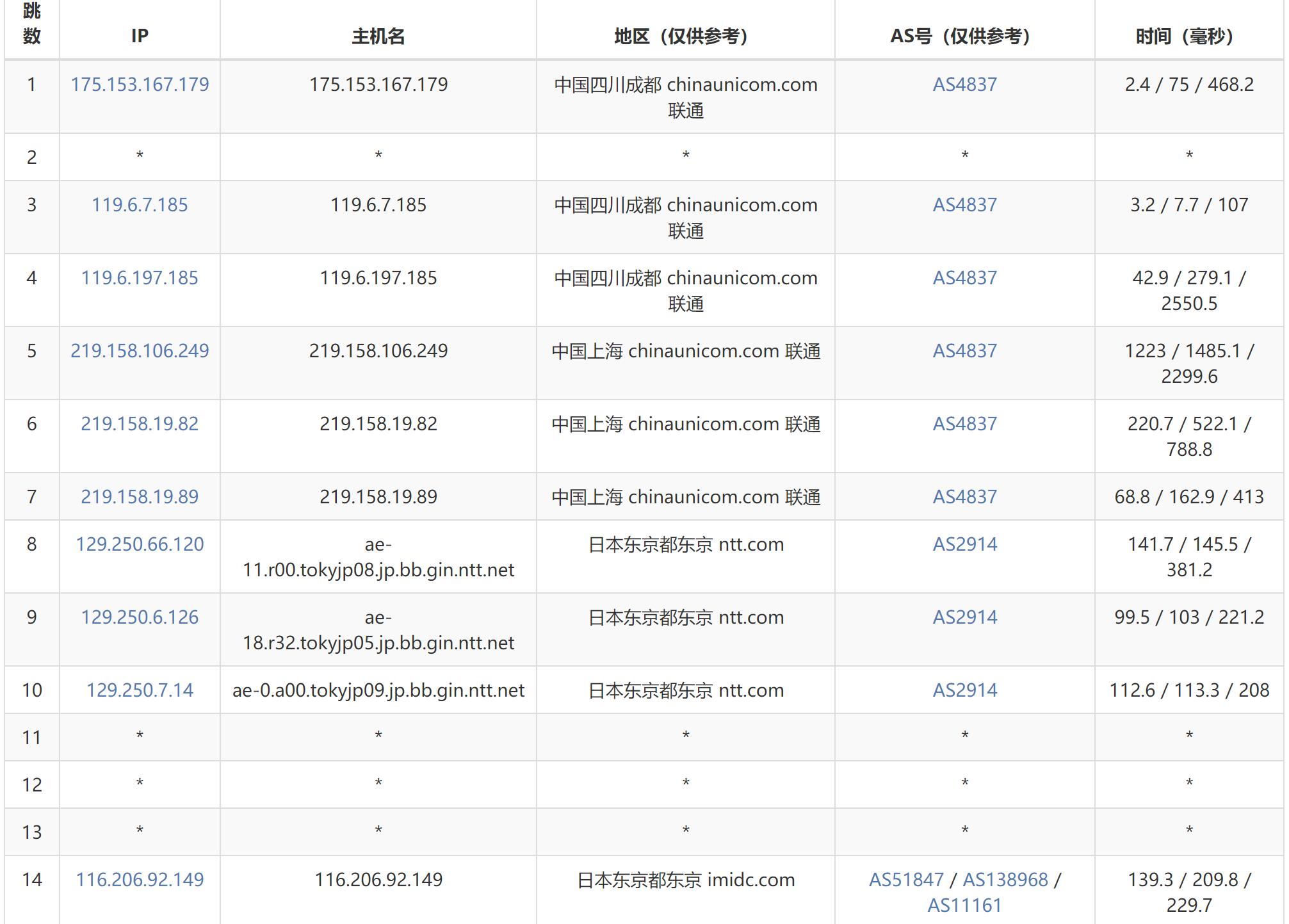This screenshot has width=1289, height=924.
Task: Select the time value 2.4 / 75 / 468.2
Action: coord(1189,85)
